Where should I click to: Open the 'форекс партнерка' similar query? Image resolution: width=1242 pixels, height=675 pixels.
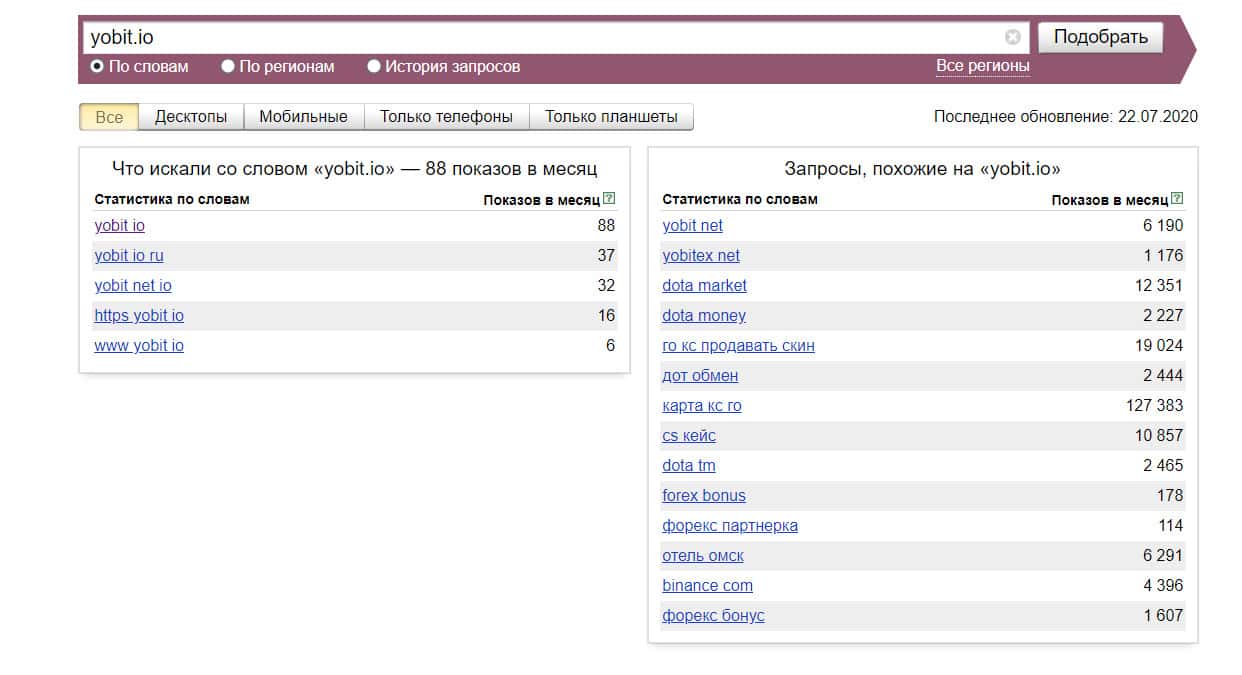(x=730, y=526)
